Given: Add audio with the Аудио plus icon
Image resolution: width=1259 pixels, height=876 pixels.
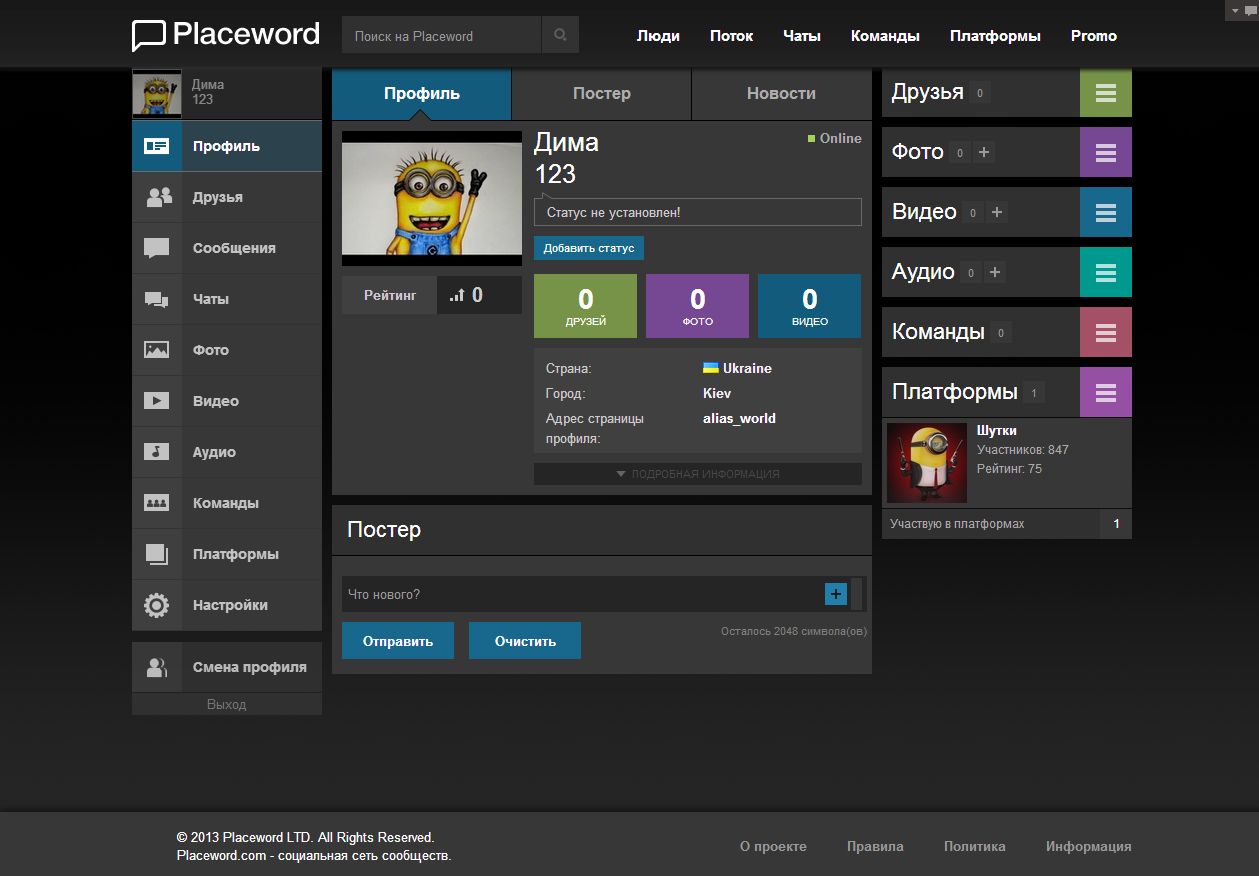Looking at the screenshot, I should [x=994, y=273].
